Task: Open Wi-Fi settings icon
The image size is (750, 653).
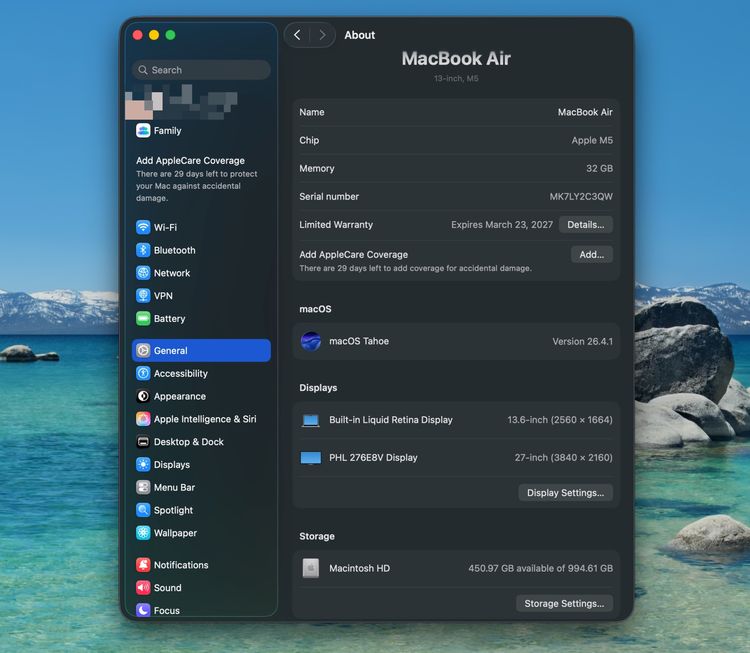Action: pos(143,227)
